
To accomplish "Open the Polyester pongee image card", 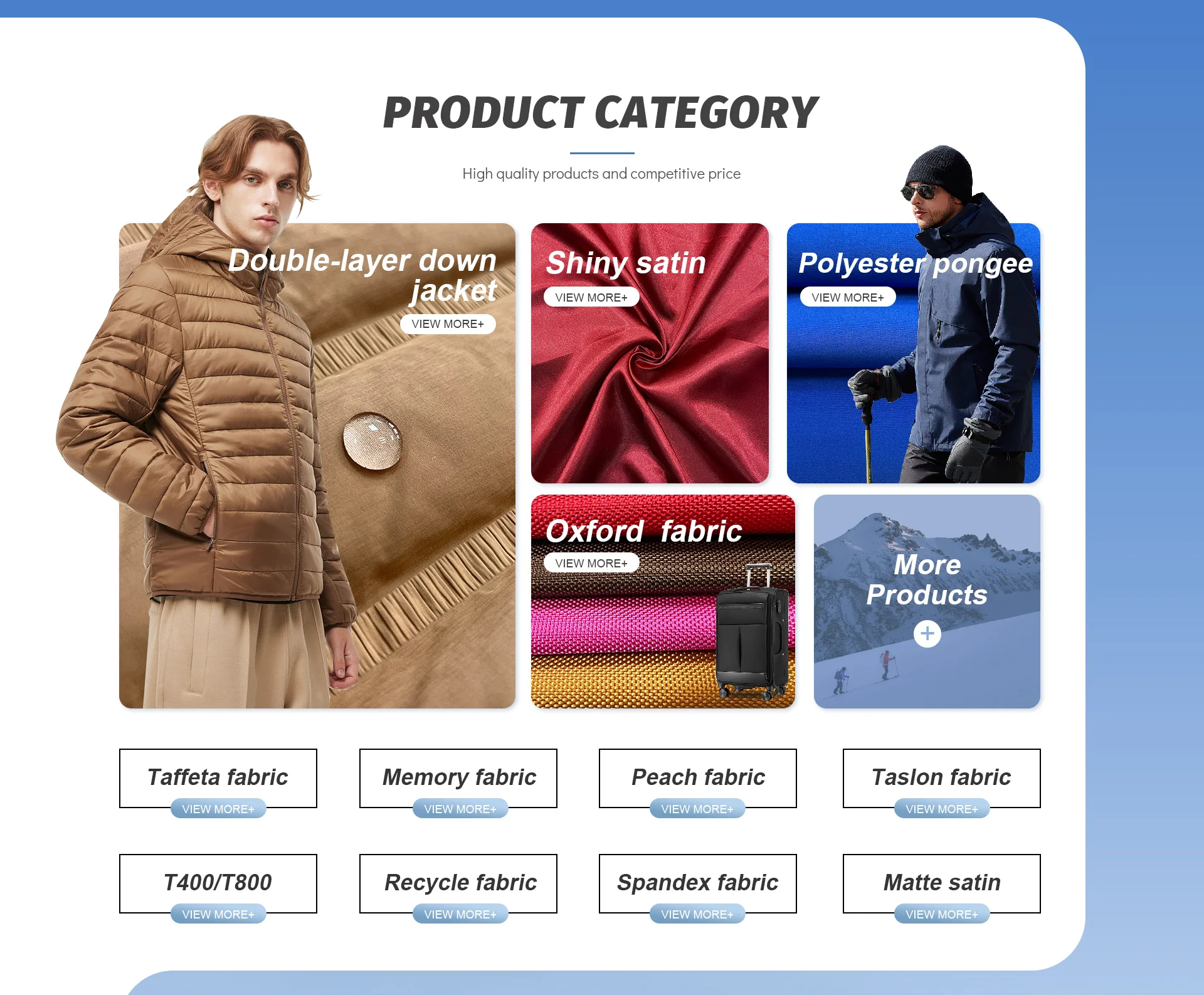I will click(x=914, y=353).
